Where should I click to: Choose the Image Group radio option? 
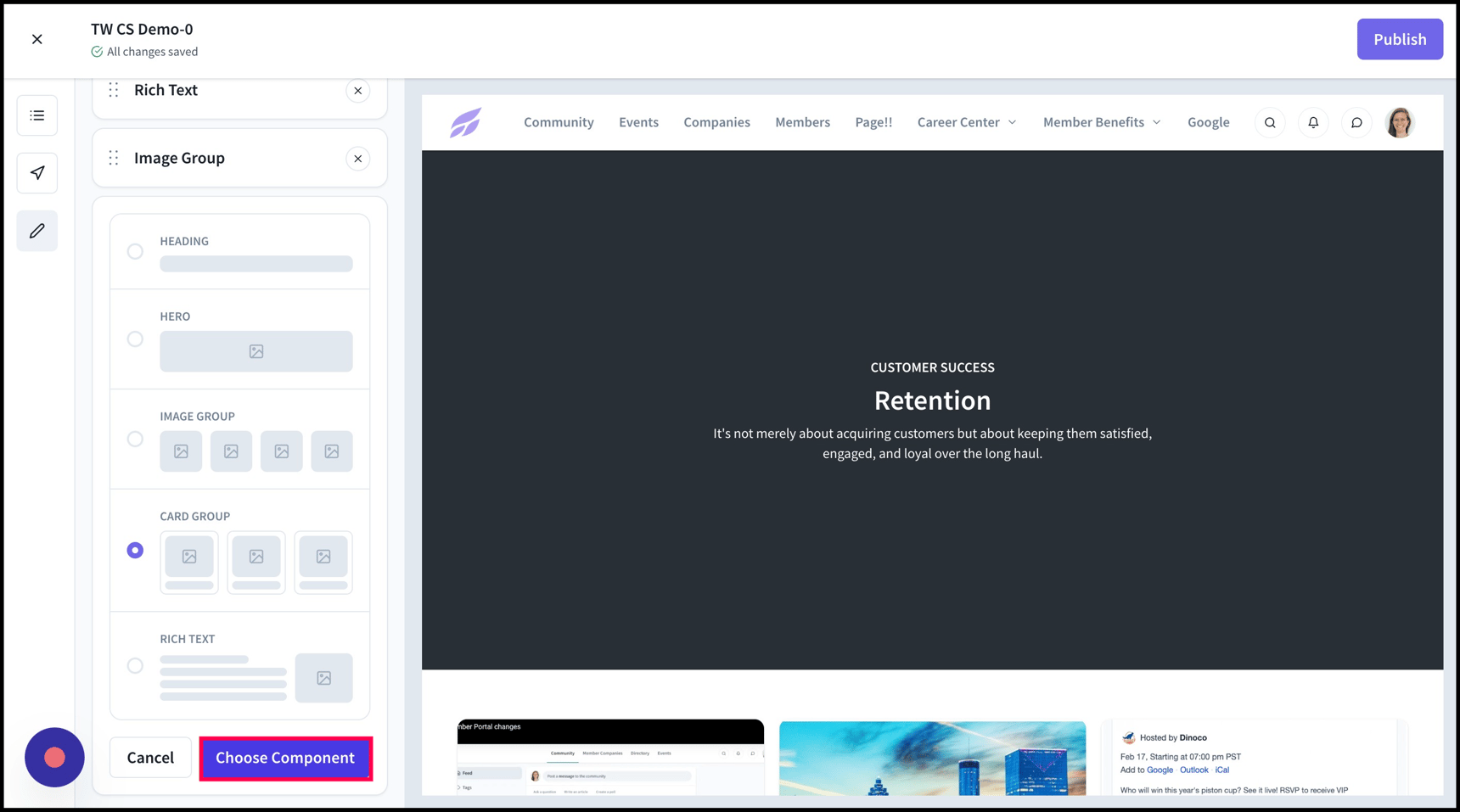point(135,440)
